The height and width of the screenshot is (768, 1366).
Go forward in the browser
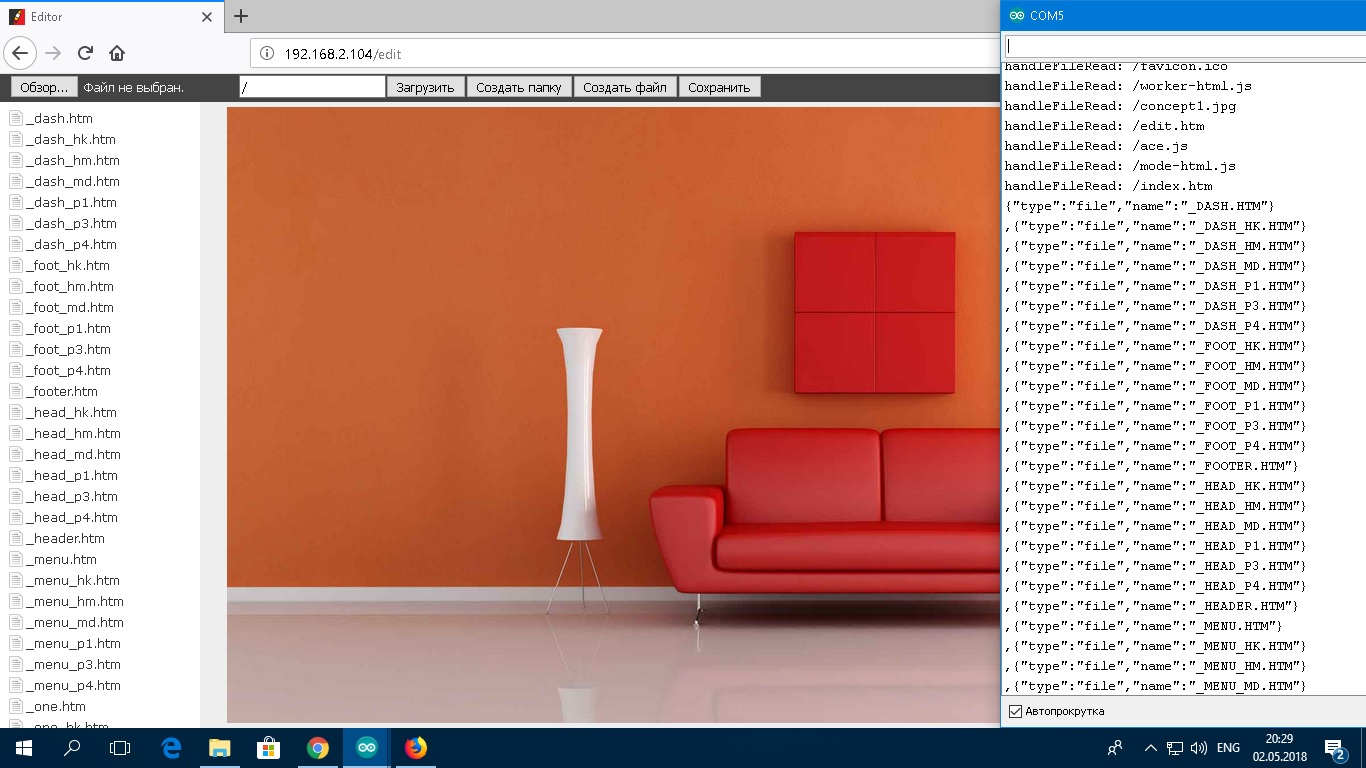[53, 53]
